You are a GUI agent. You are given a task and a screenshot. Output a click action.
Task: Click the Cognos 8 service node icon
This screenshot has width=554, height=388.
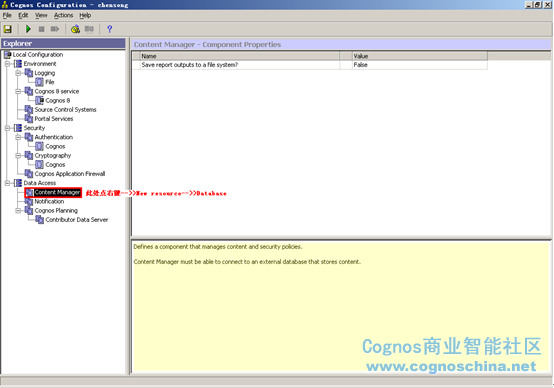(x=29, y=91)
